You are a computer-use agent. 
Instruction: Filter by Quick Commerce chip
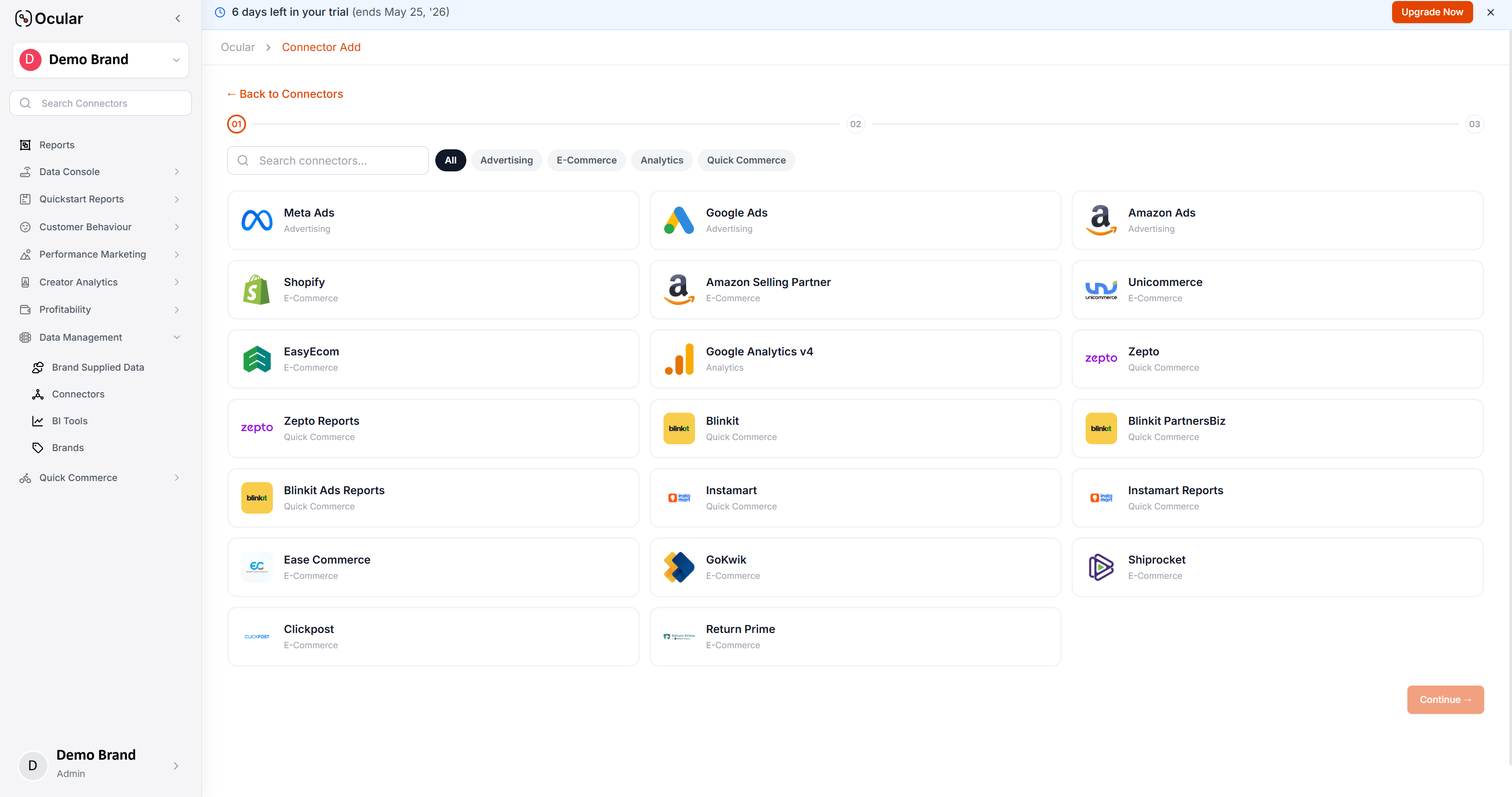746,160
